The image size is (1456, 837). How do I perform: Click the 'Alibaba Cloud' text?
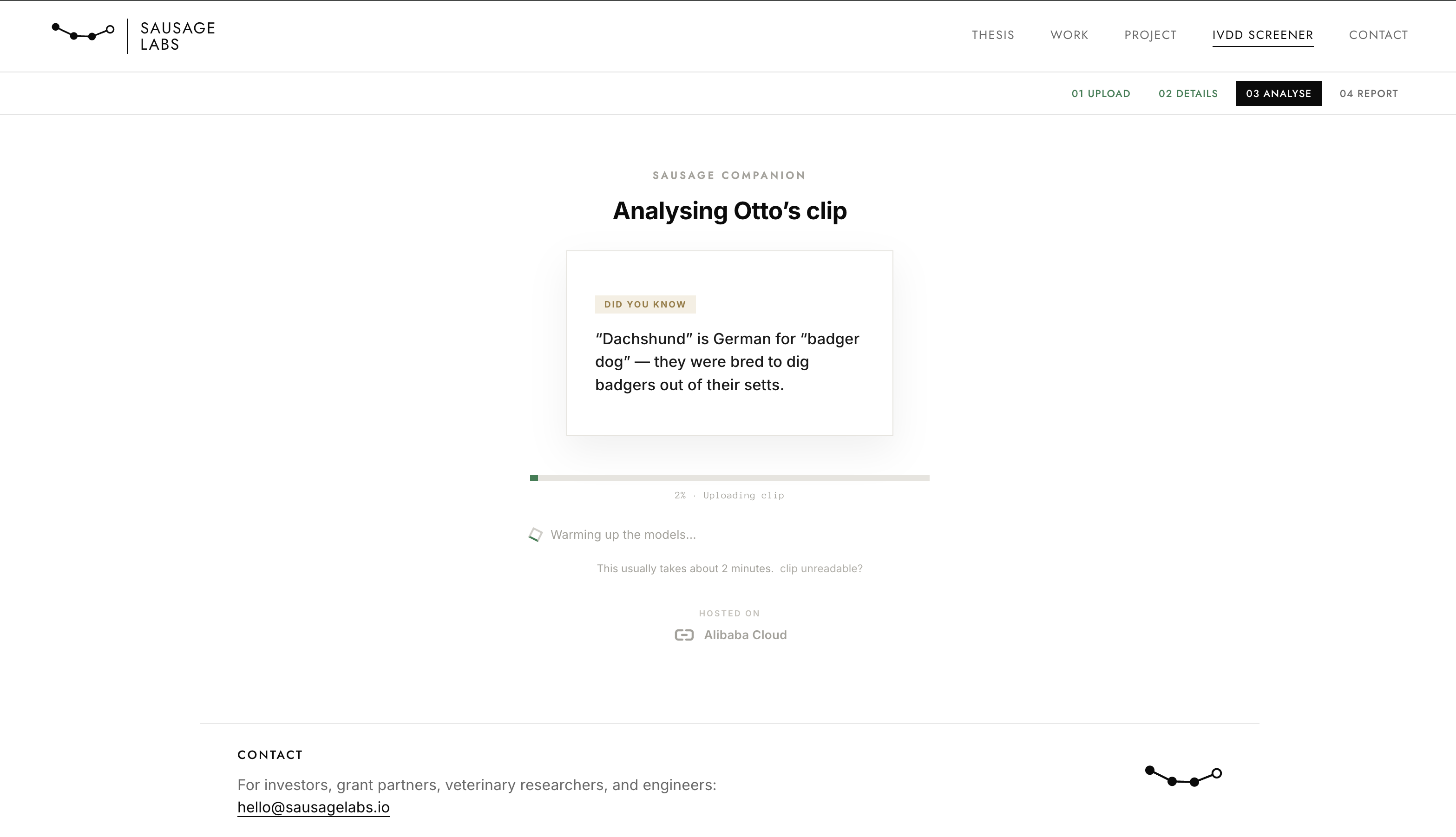pos(745,634)
